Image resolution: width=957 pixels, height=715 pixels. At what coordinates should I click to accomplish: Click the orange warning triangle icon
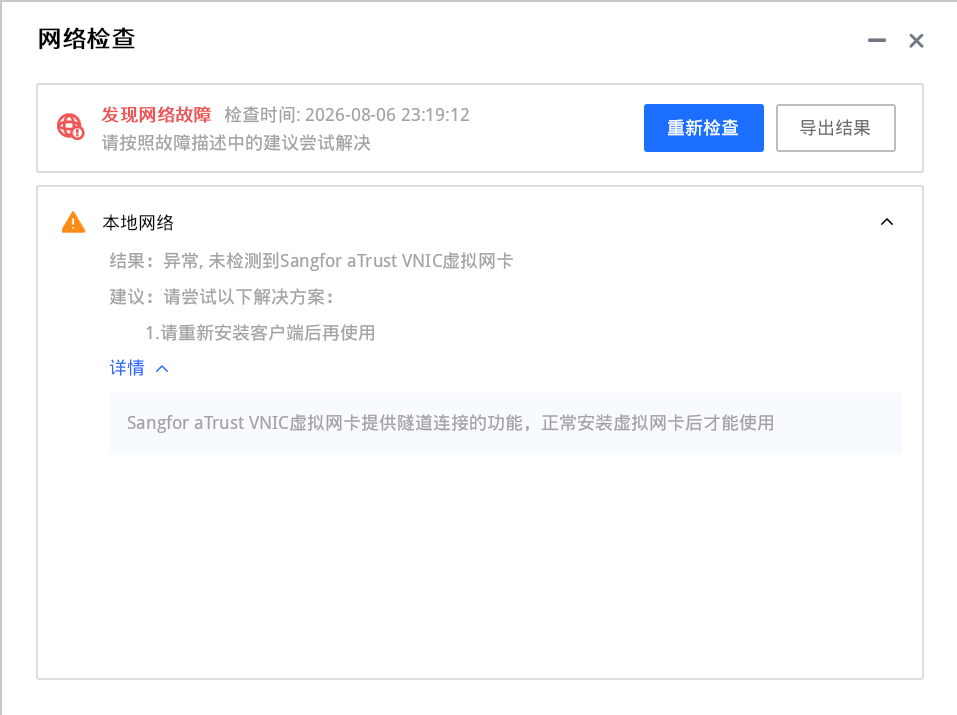click(x=73, y=222)
